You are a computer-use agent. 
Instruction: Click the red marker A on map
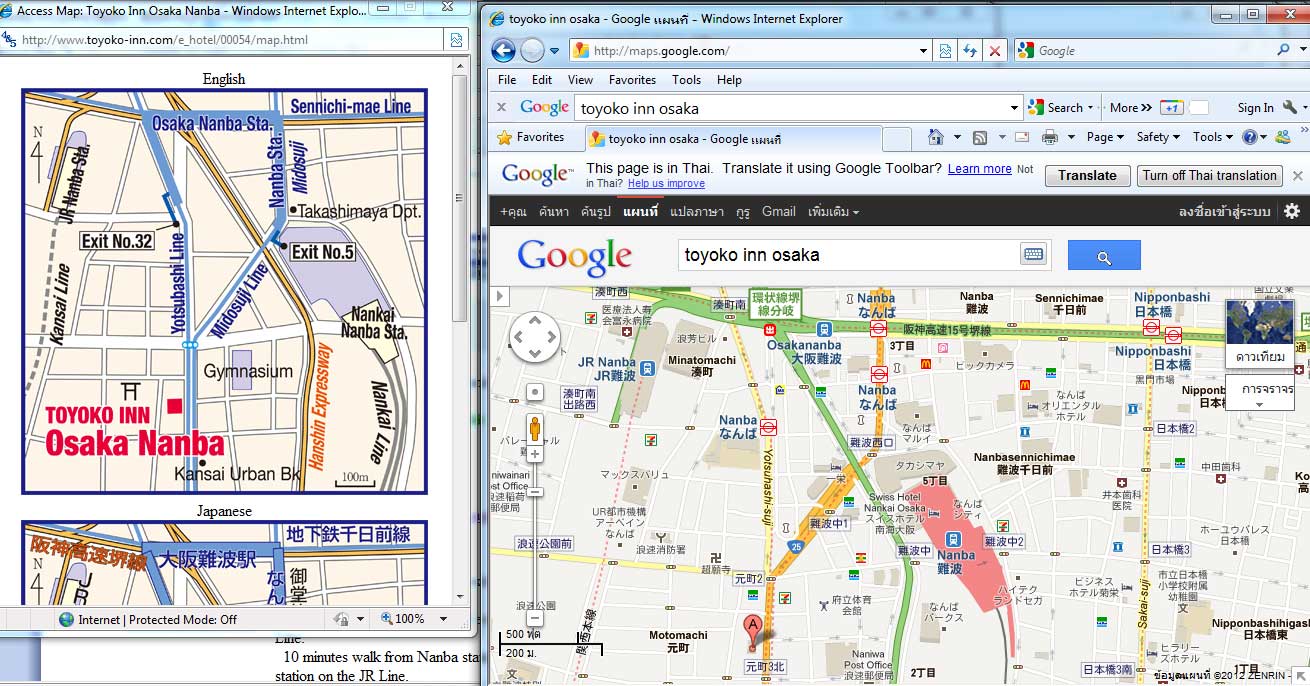pos(753,633)
